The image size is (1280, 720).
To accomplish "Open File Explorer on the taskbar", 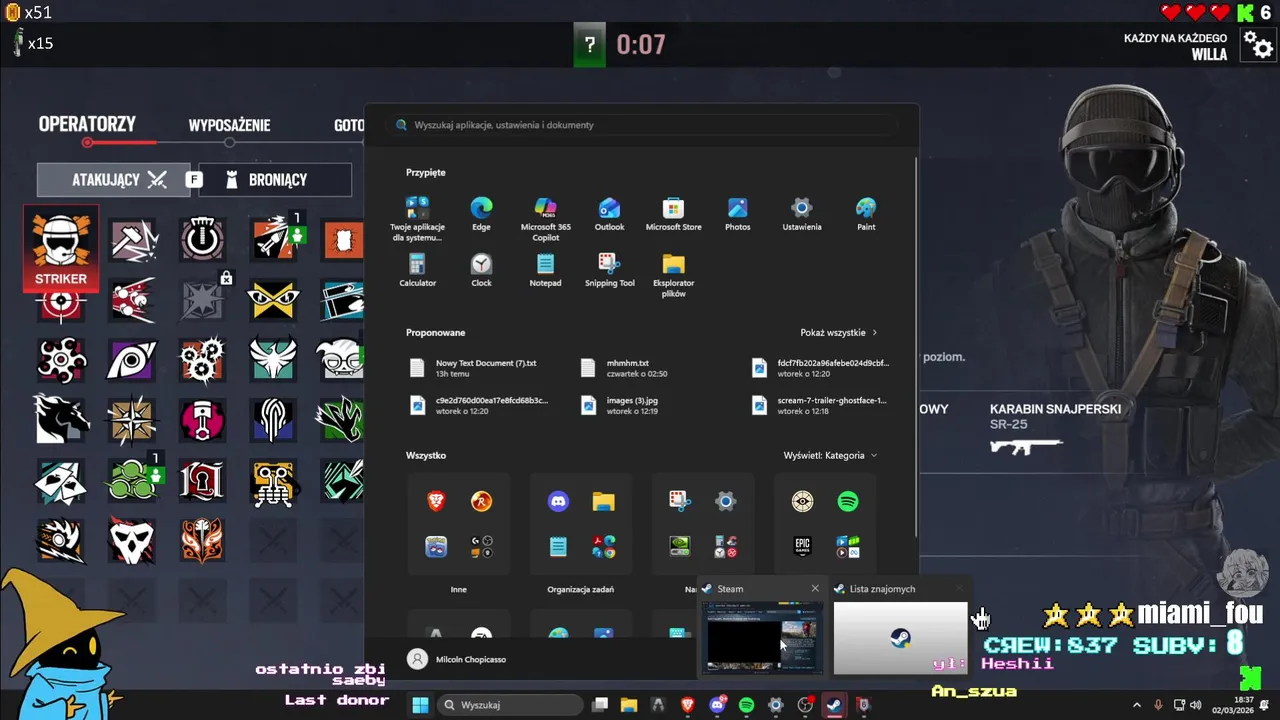I will point(629,705).
